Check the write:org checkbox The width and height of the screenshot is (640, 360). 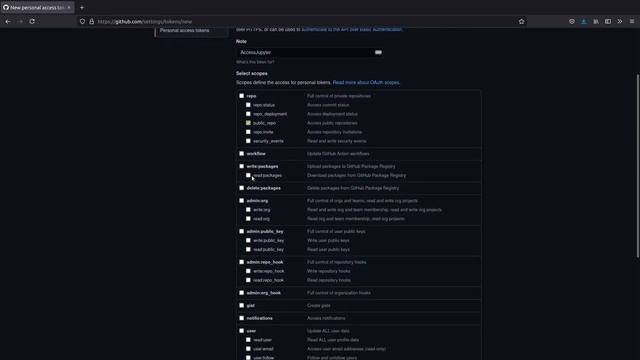(x=248, y=209)
